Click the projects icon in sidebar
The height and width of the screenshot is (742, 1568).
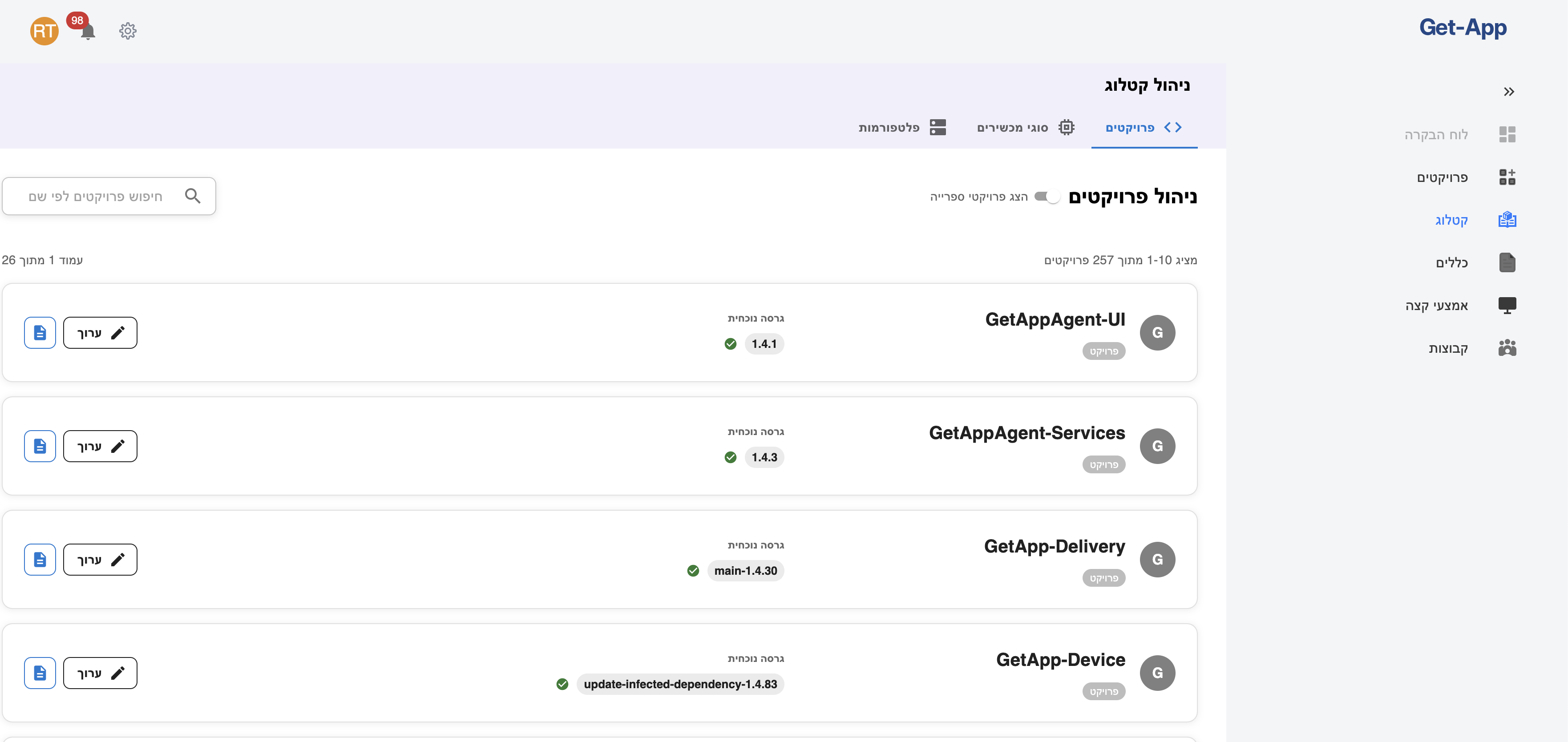coord(1507,177)
